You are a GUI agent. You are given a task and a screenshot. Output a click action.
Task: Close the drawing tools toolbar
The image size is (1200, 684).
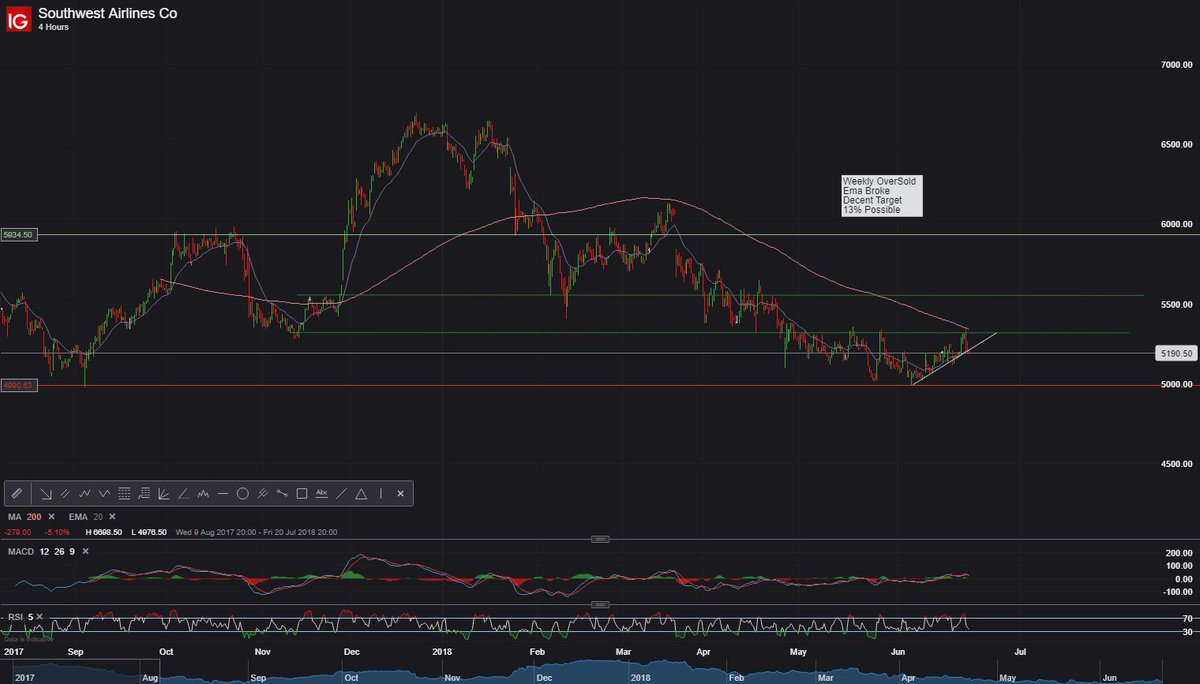tap(400, 494)
